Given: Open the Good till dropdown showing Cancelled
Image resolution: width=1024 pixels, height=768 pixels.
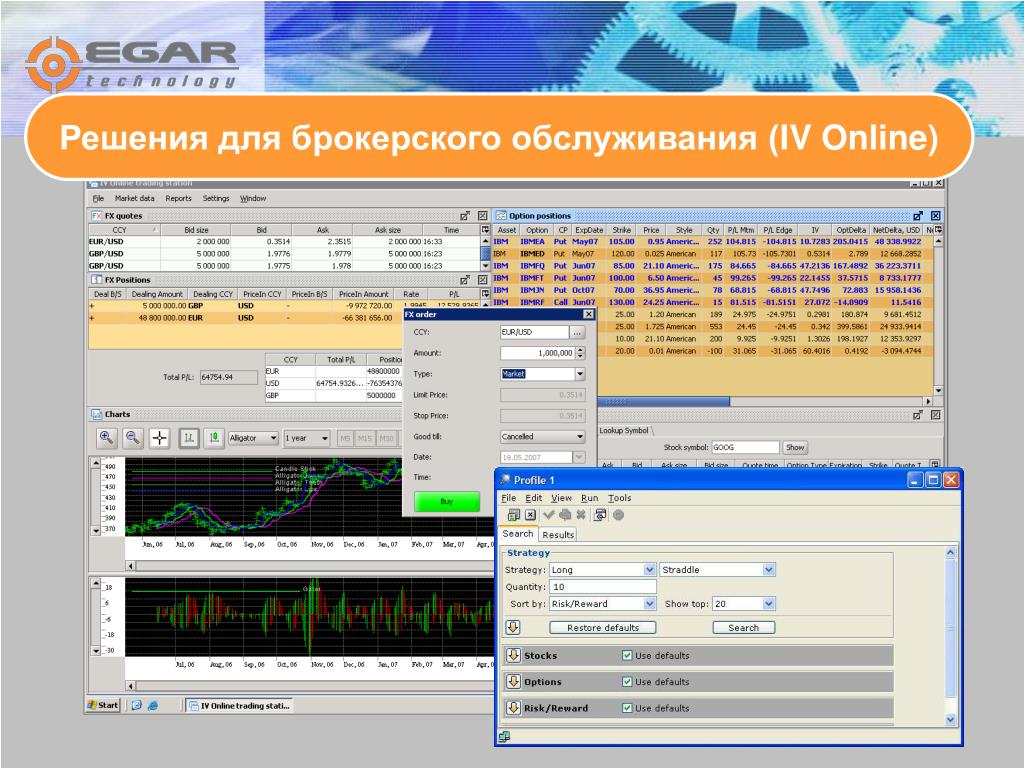Looking at the screenshot, I should click(580, 436).
